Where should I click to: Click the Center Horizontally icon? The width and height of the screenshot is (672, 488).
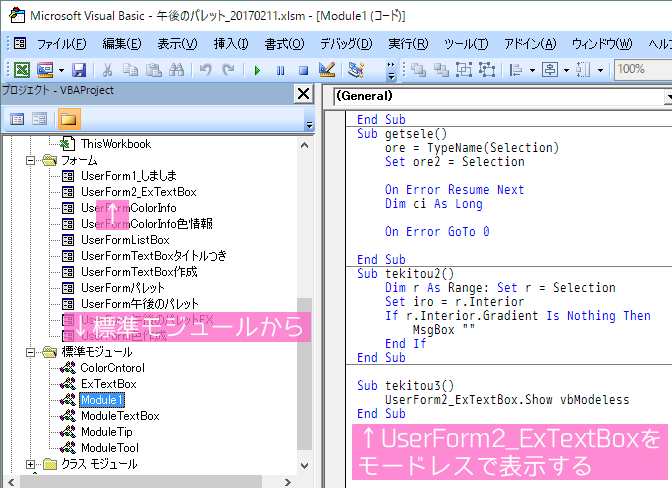pyautogui.click(x=550, y=69)
